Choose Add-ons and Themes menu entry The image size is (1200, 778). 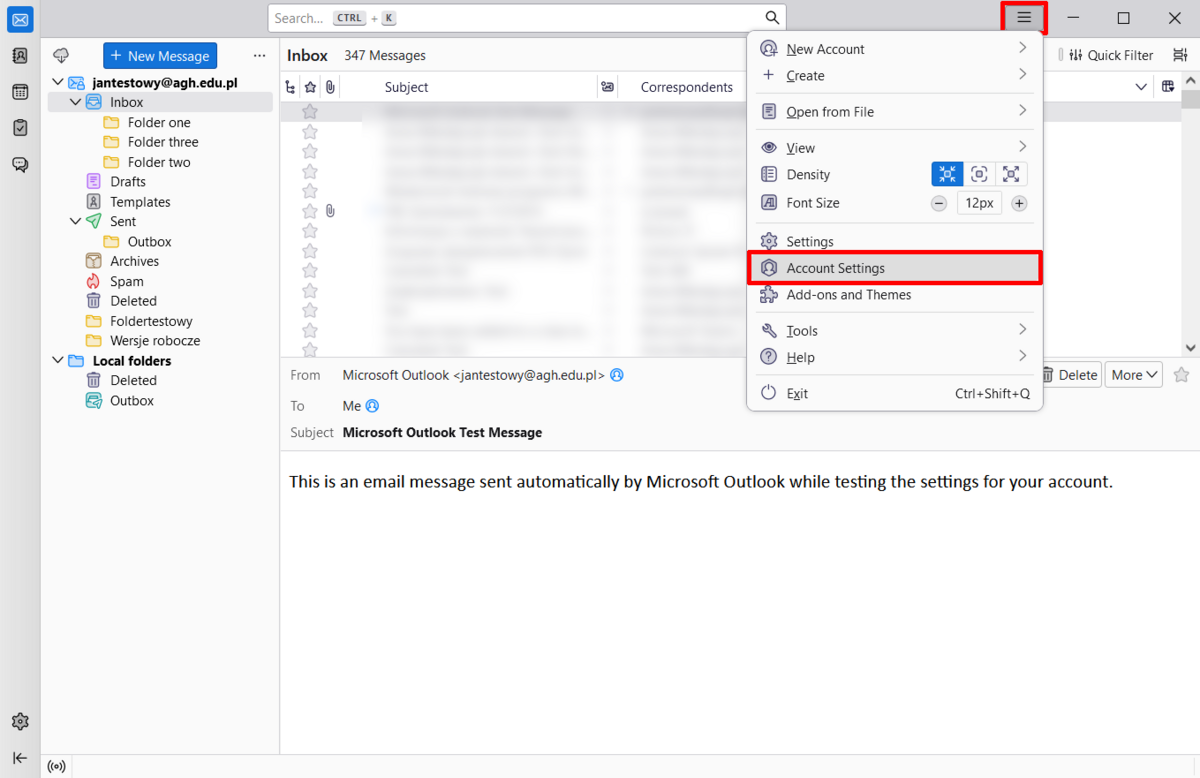(848, 295)
